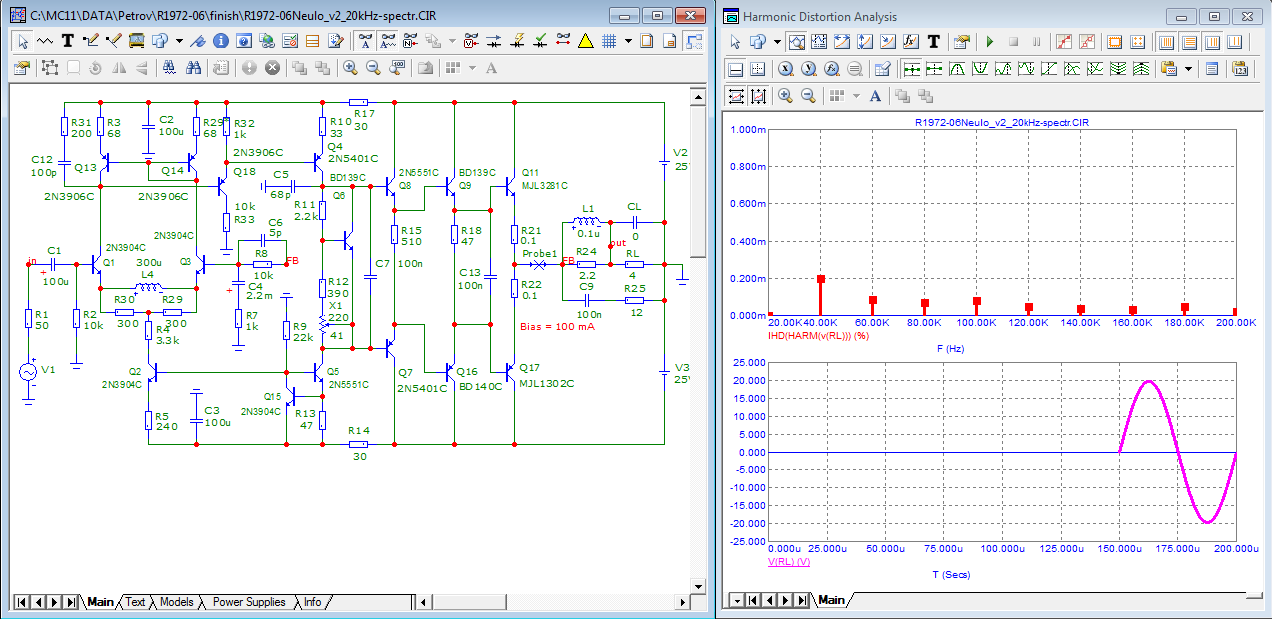The height and width of the screenshot is (619, 1272).
Task: Open dropdown arrow beside 3D shapes icon in schematic toolbar
Action: tap(179, 41)
